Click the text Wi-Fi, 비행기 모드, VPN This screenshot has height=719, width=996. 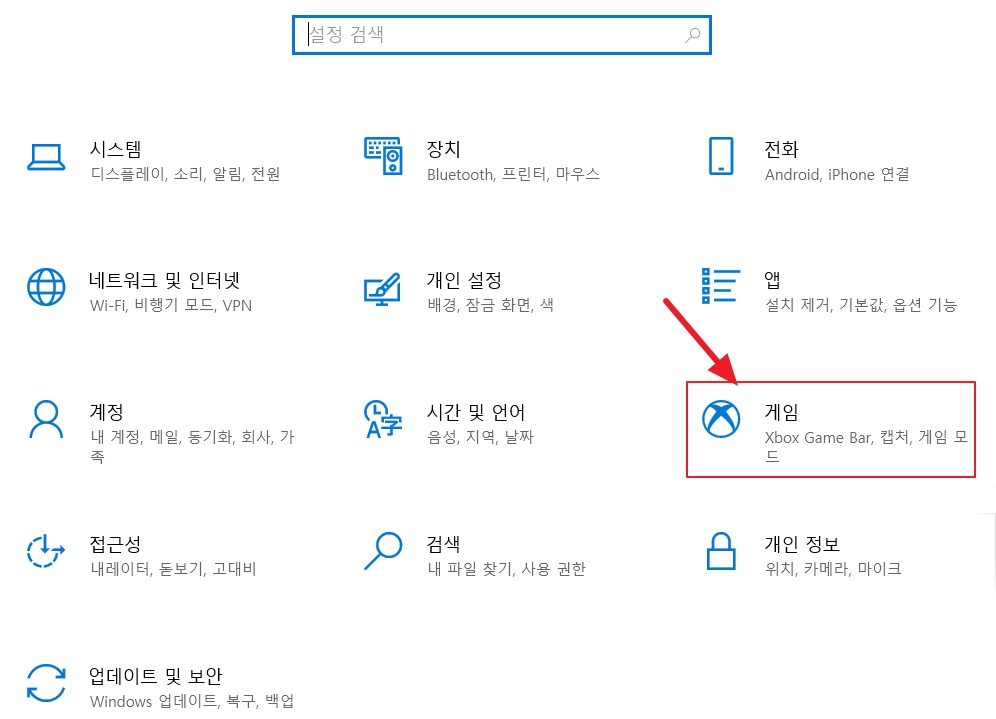pyautogui.click(x=171, y=306)
